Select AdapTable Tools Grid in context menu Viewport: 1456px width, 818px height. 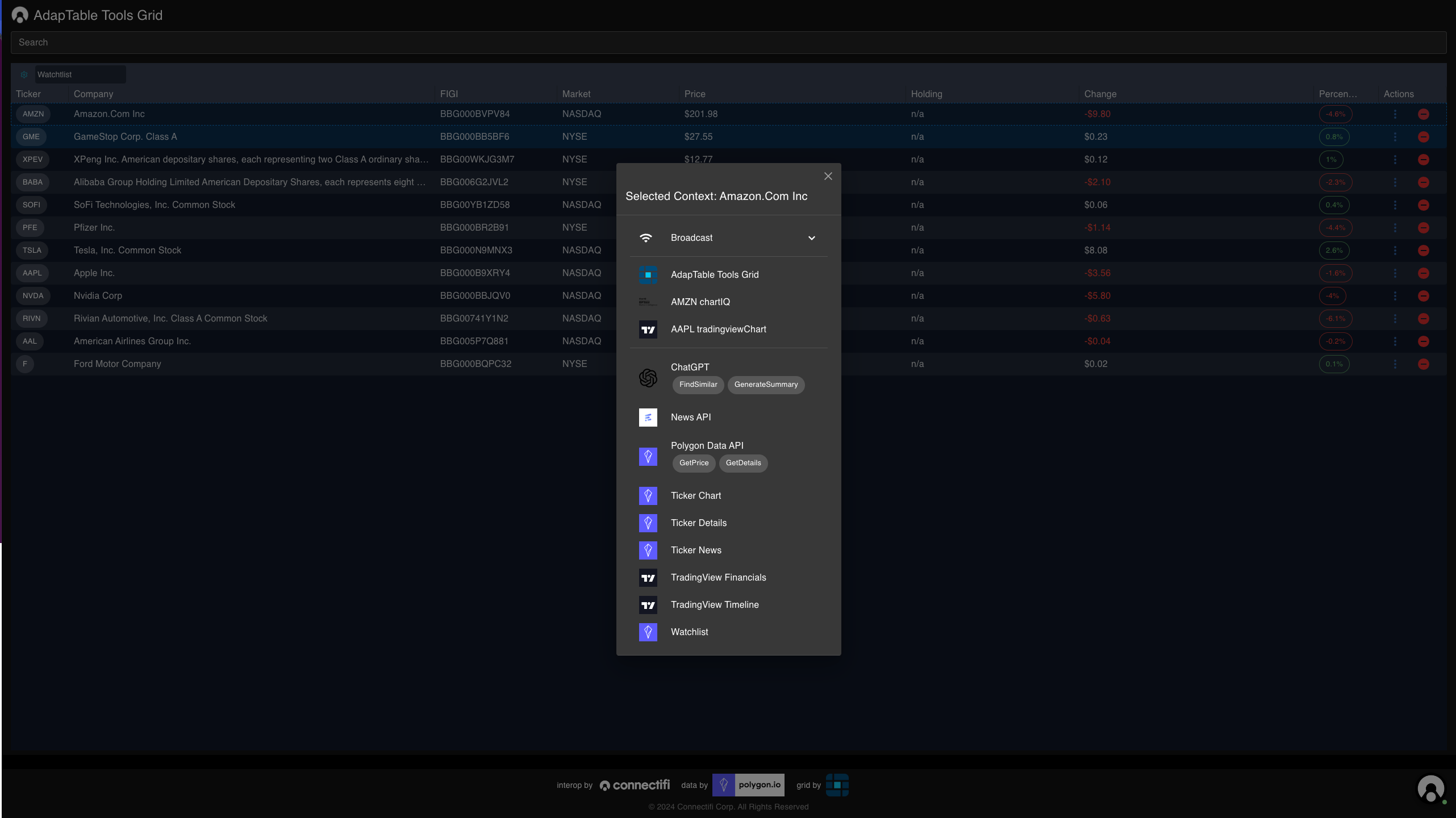pyautogui.click(x=729, y=275)
